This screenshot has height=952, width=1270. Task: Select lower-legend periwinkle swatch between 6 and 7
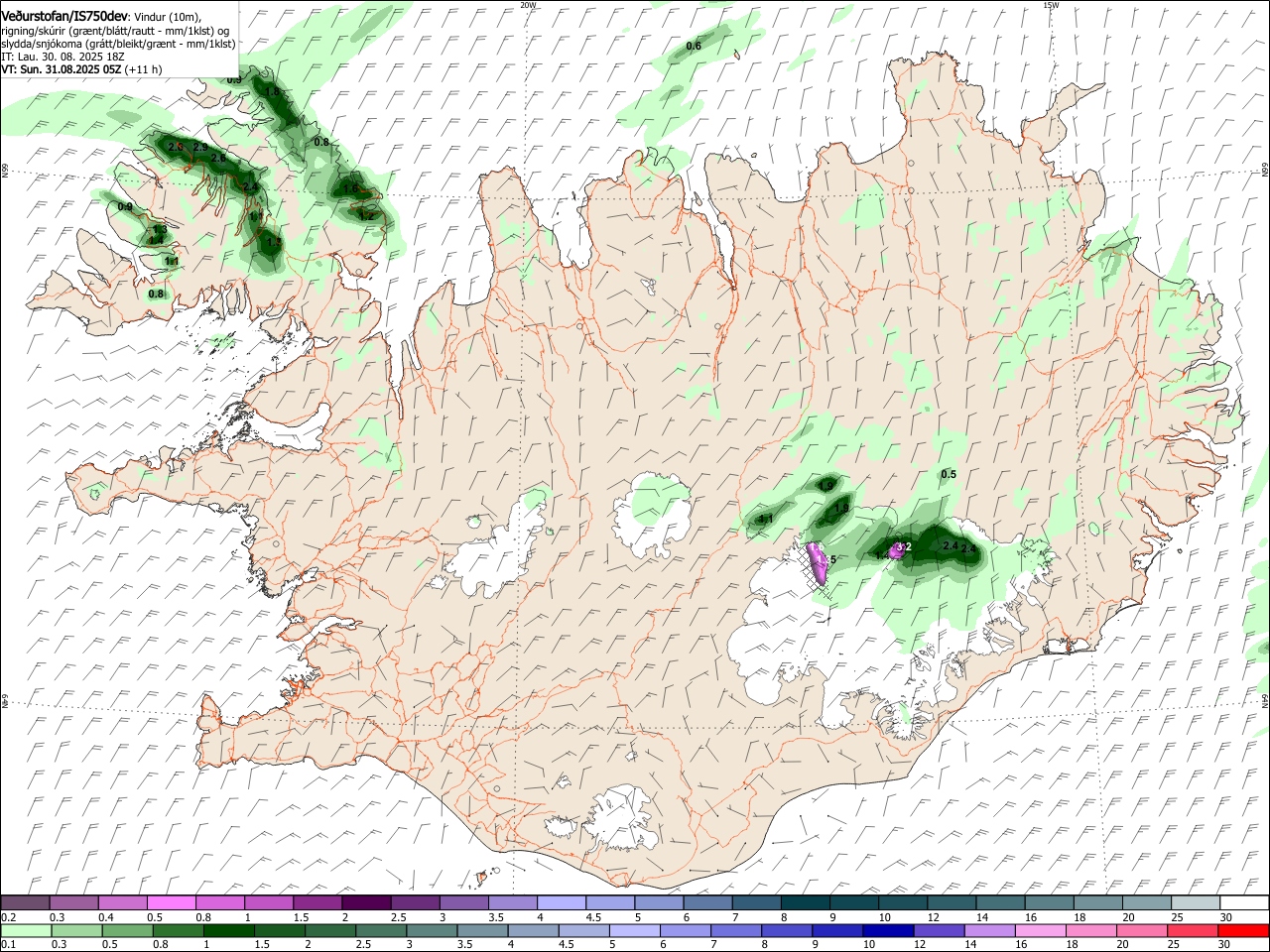click(x=685, y=930)
